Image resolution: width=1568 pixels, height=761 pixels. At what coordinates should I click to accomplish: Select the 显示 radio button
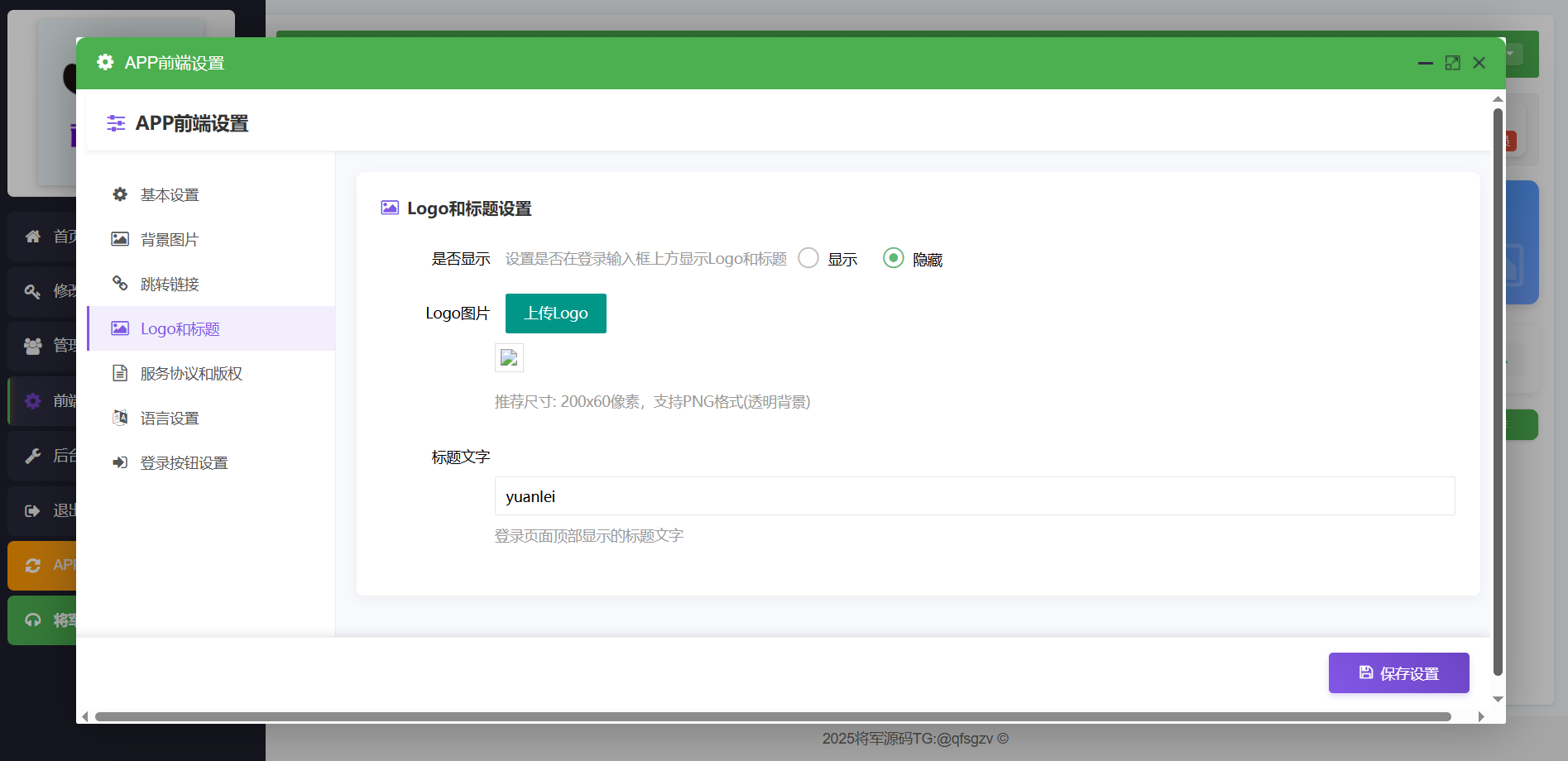pyautogui.click(x=808, y=258)
